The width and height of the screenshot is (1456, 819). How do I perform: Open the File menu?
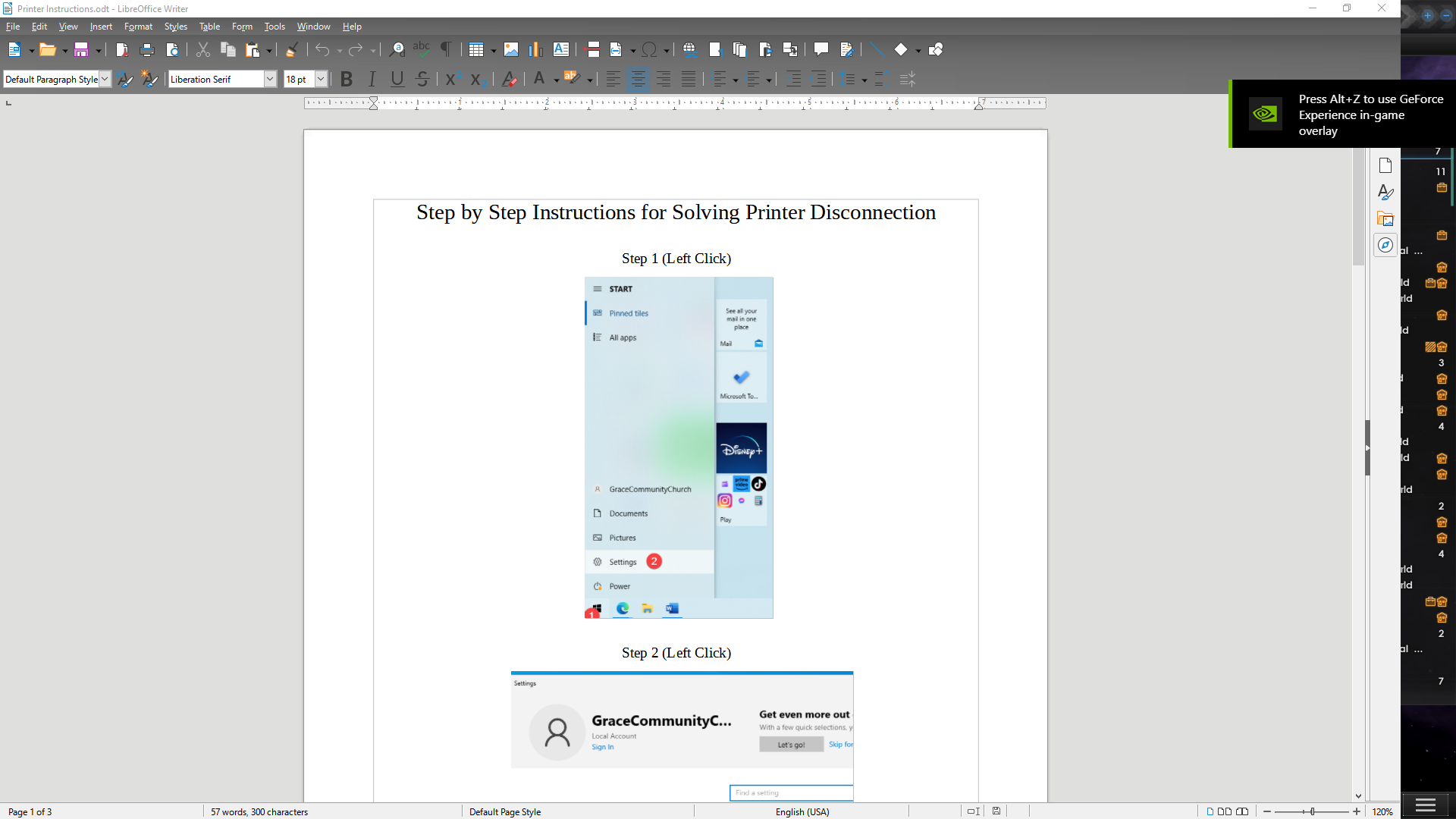pyautogui.click(x=13, y=27)
